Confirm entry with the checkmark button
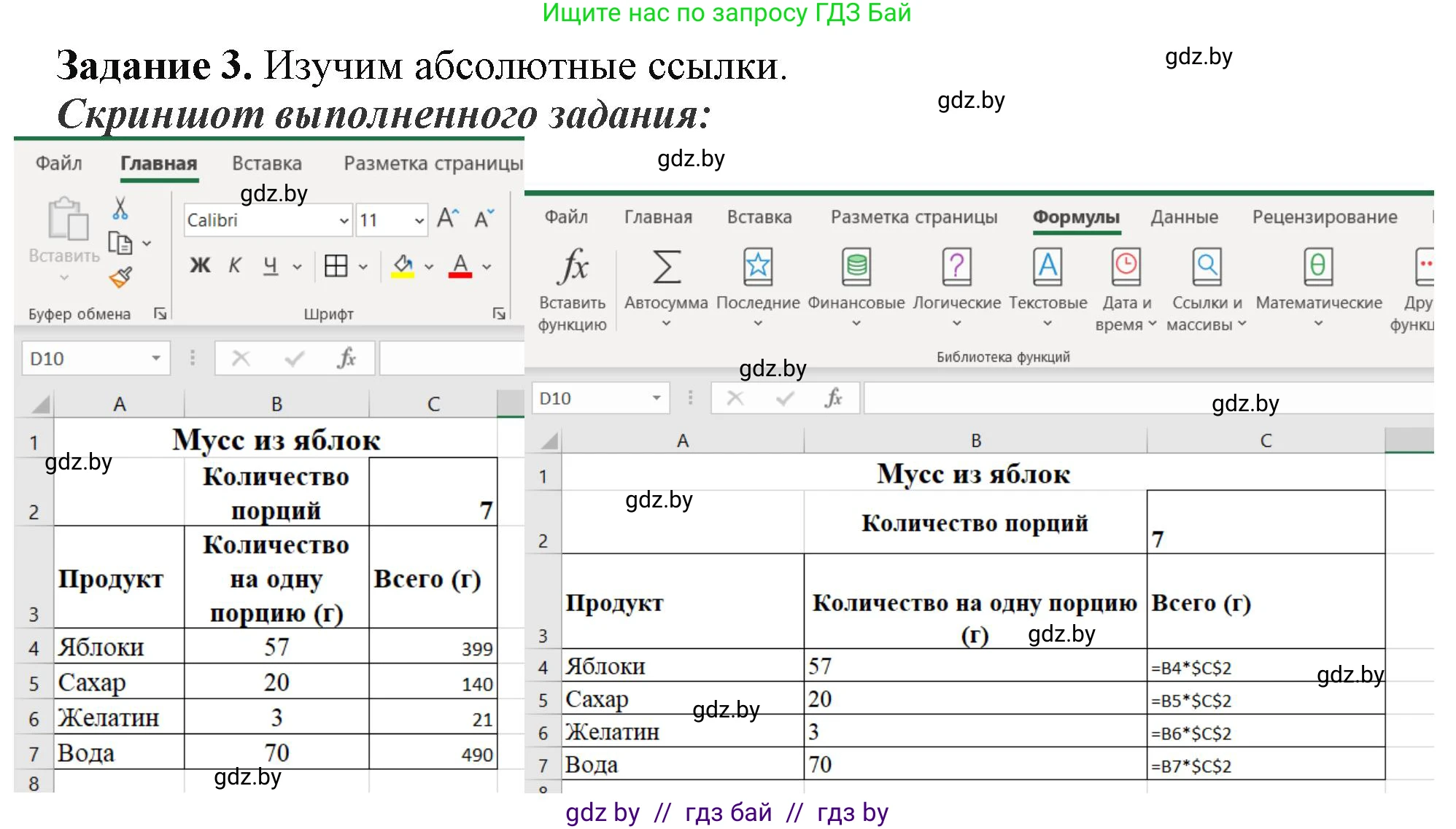This screenshot has width=1456, height=829. click(x=294, y=358)
